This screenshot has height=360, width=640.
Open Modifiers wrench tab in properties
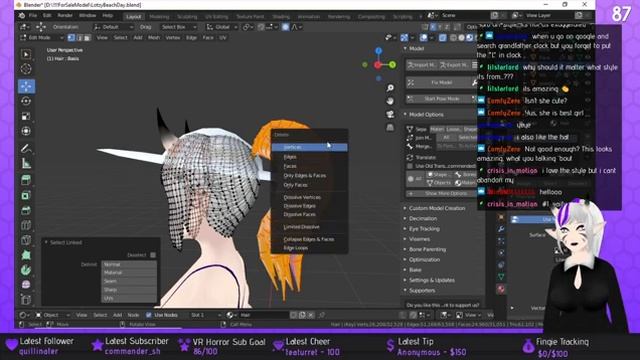pos(501,229)
